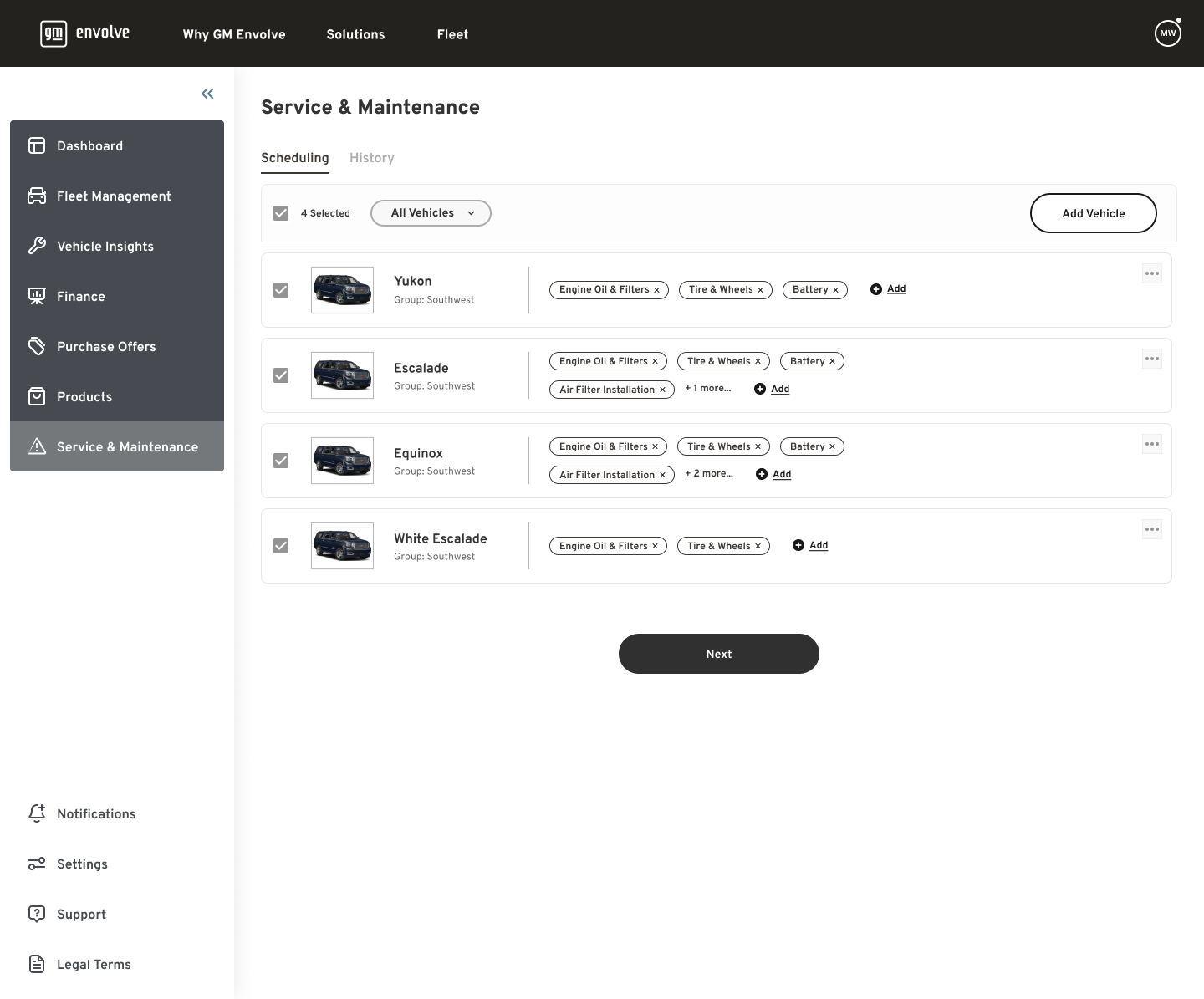Open the Fleet top menu
1204x999 pixels.
452,34
